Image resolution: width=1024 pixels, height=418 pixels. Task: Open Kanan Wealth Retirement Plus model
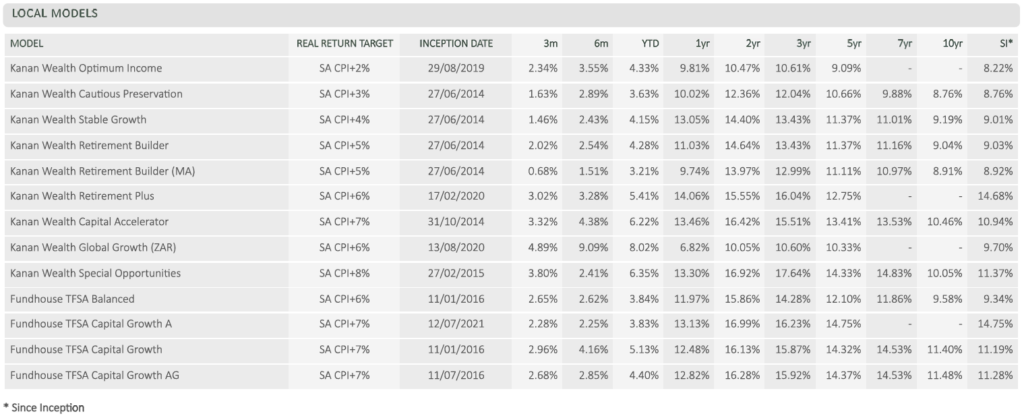click(x=82, y=196)
